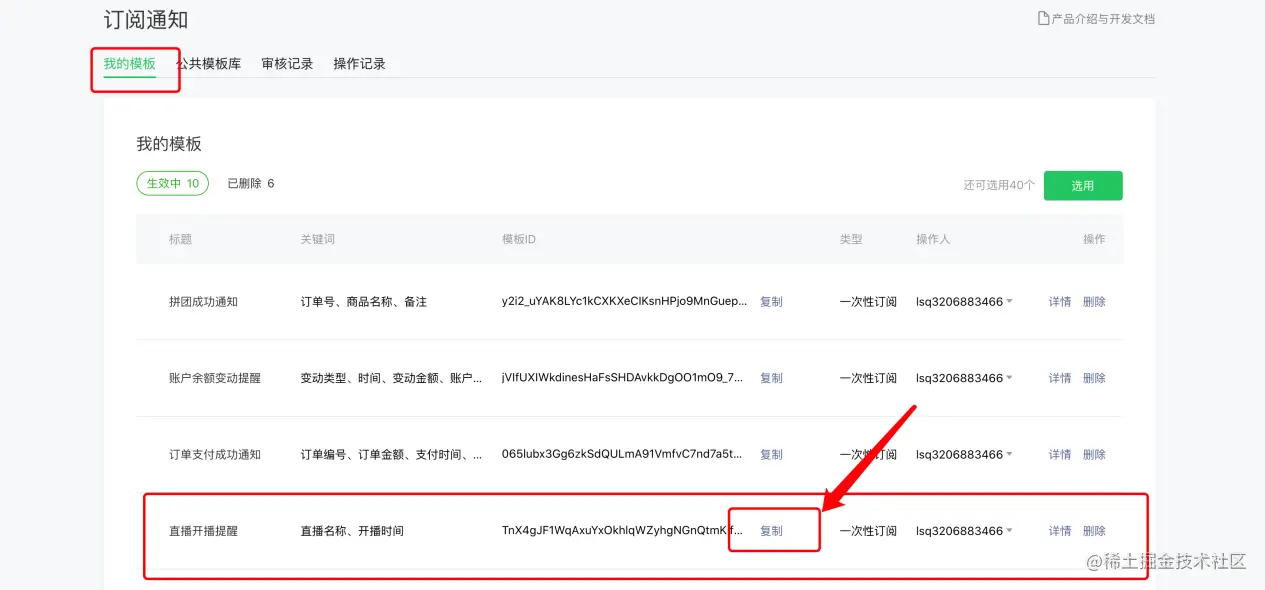Screen dimensions: 1265x590
Task: Delete the 账户余额变动提醒 template
Action: (1094, 378)
